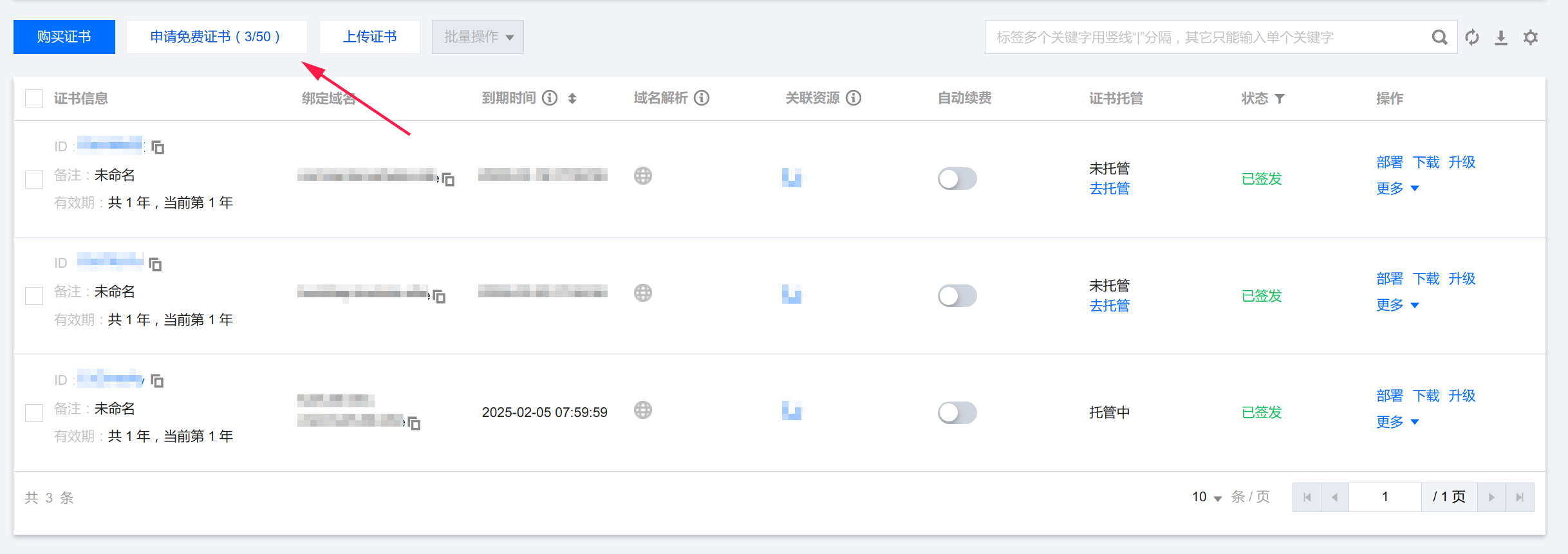
Task: Toggle auto-renew switch for first certificate
Action: tap(957, 178)
